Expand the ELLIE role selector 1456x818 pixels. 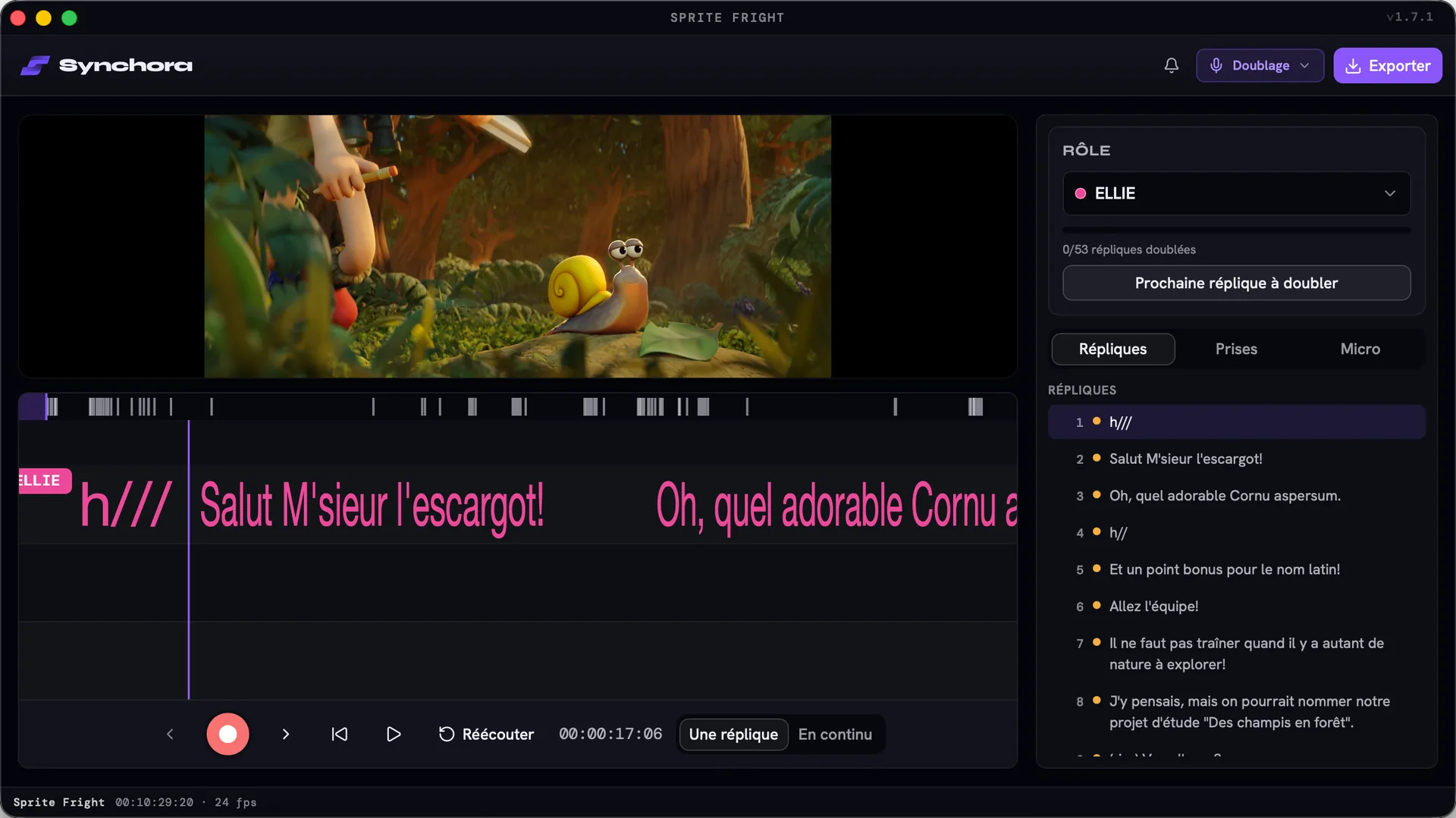(1236, 193)
